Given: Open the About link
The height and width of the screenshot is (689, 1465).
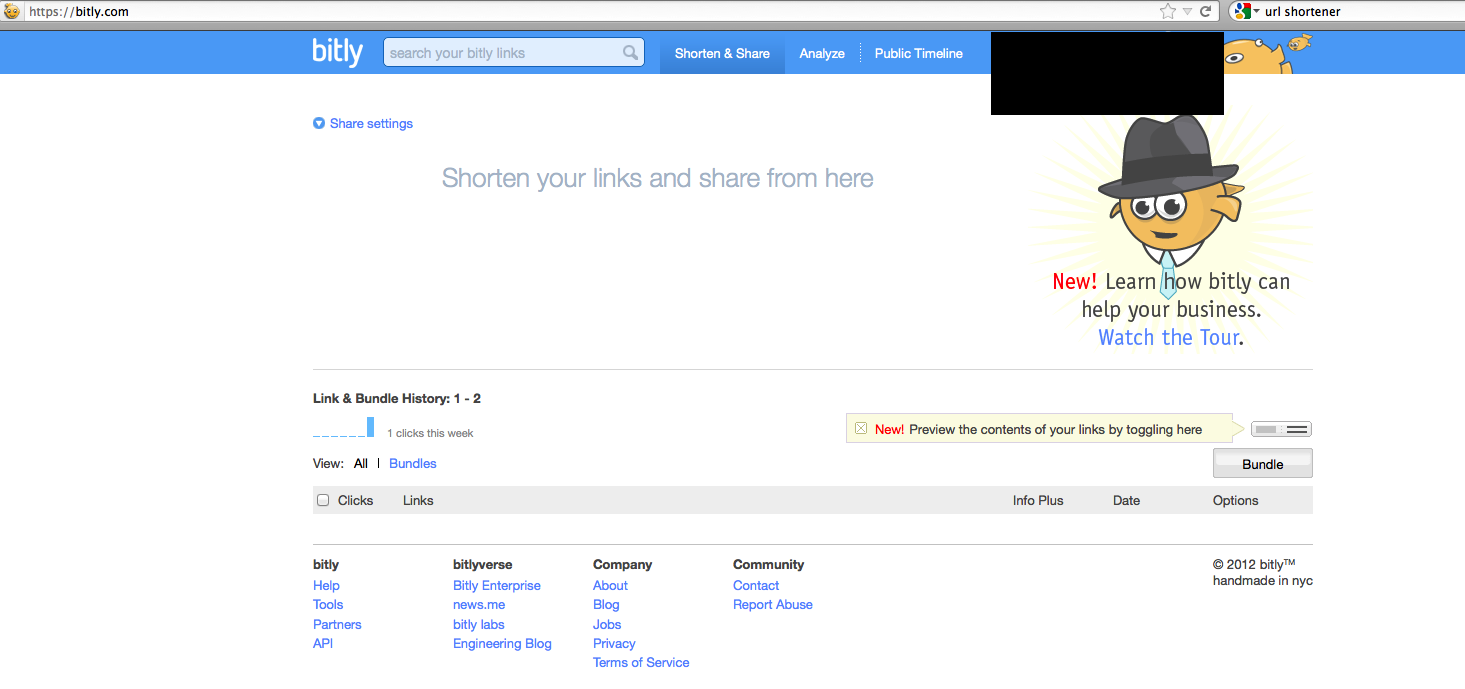Looking at the screenshot, I should [610, 586].
